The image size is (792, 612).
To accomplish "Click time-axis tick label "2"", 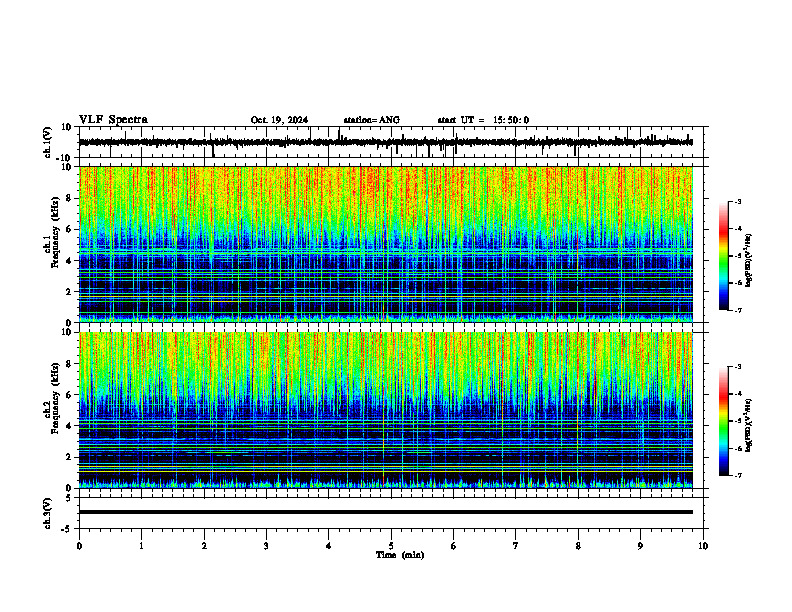I will pos(204,546).
